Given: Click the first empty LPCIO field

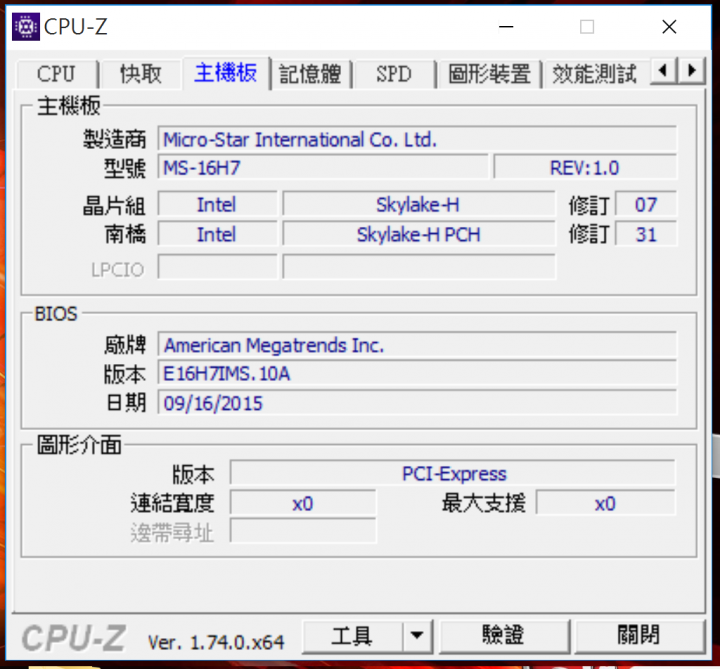Looking at the screenshot, I should 217,267.
